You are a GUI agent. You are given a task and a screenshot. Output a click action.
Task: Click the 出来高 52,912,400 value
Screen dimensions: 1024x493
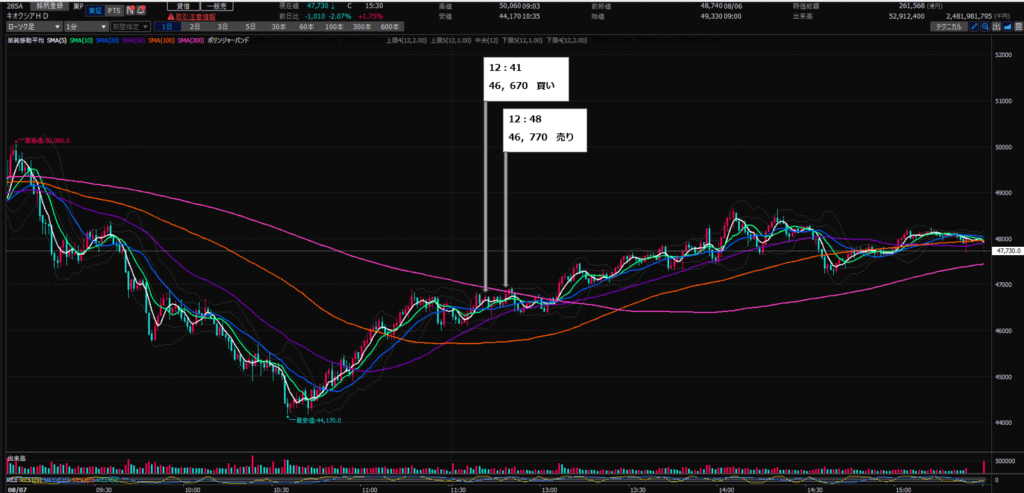pos(906,16)
